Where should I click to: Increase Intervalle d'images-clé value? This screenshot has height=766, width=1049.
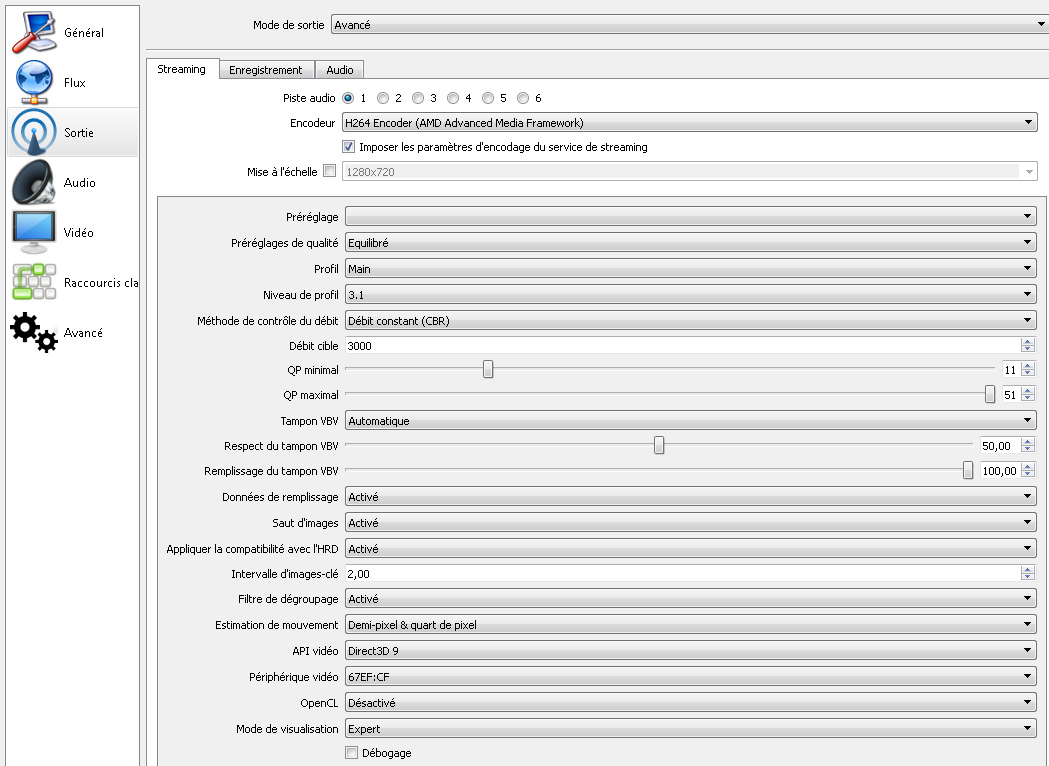point(1028,570)
